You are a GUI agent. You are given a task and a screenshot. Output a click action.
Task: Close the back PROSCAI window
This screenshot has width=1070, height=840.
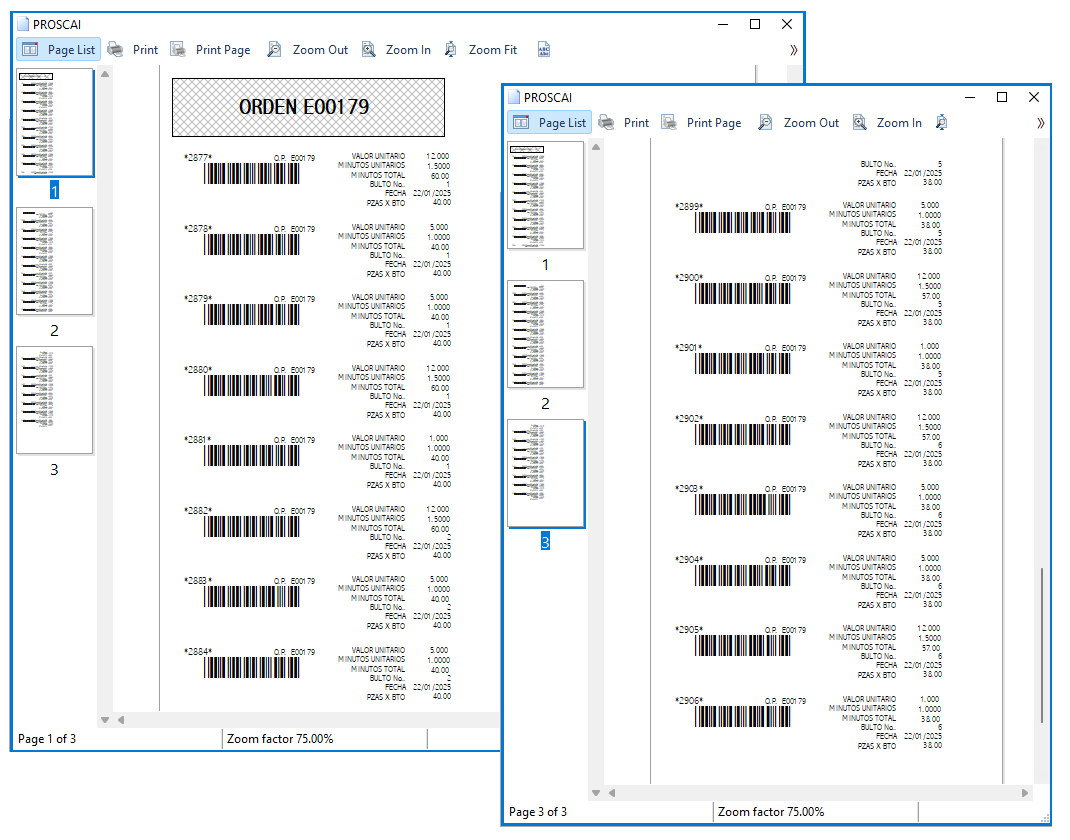tap(787, 24)
